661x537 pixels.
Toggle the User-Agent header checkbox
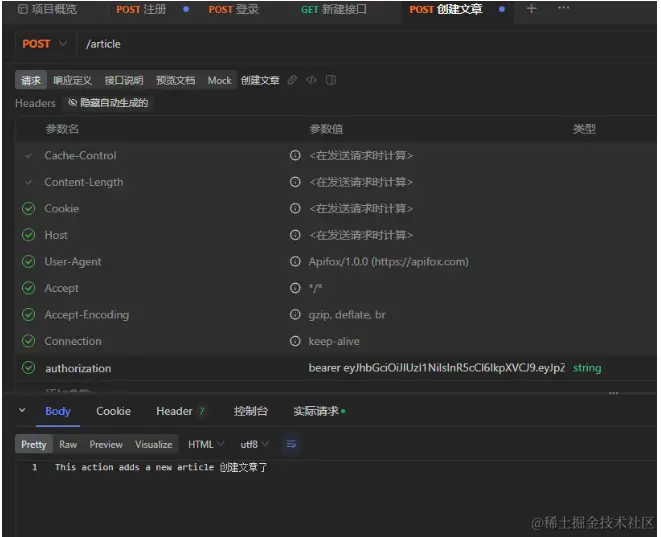(29, 262)
